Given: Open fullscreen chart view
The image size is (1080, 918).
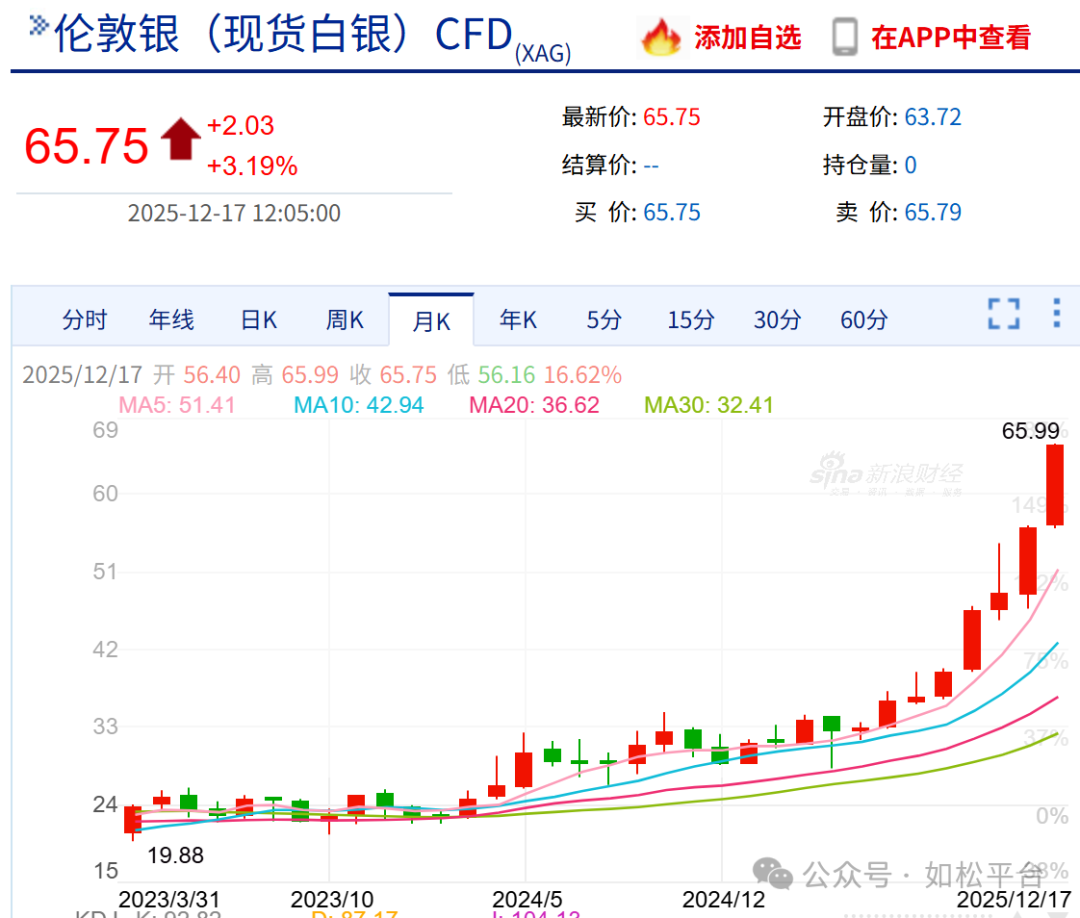Looking at the screenshot, I should [1003, 314].
